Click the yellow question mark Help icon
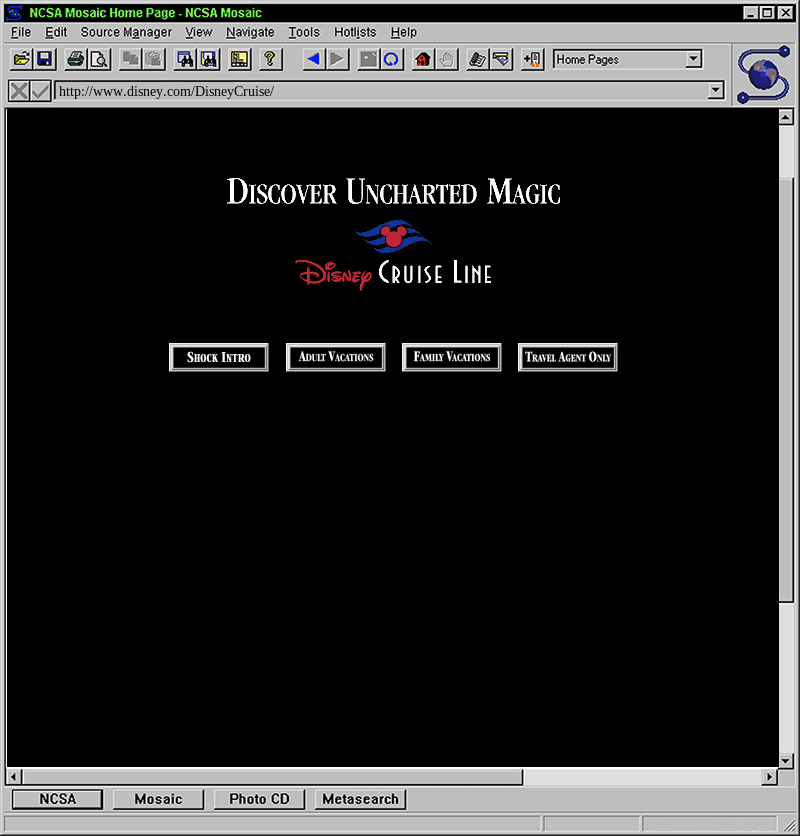This screenshot has height=836, width=800. coord(269,60)
